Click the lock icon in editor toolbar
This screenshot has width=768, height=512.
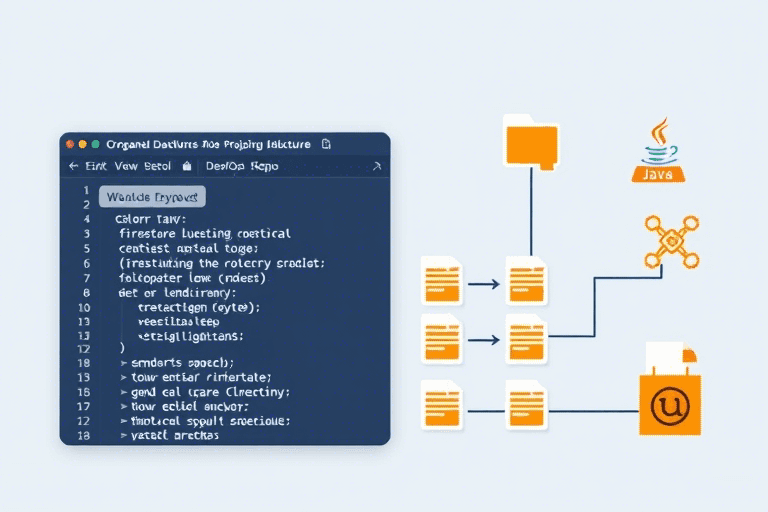tap(187, 167)
